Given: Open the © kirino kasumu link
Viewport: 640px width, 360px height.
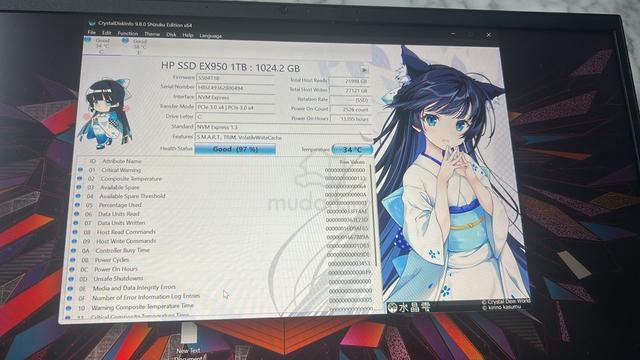Looking at the screenshot, I should tap(502, 307).
